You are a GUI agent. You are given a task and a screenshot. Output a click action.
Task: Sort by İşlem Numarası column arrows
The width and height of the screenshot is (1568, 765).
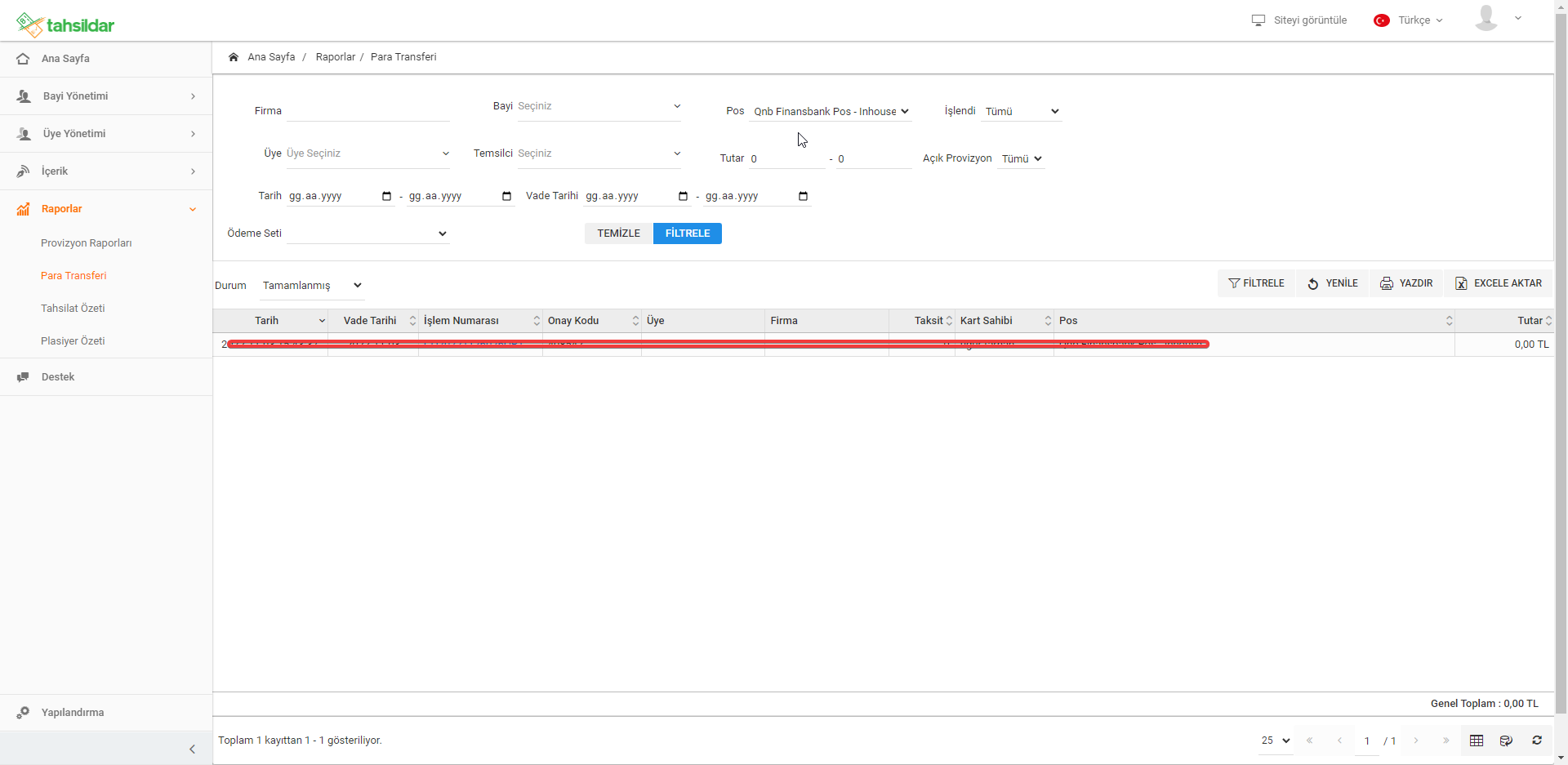[537, 321]
